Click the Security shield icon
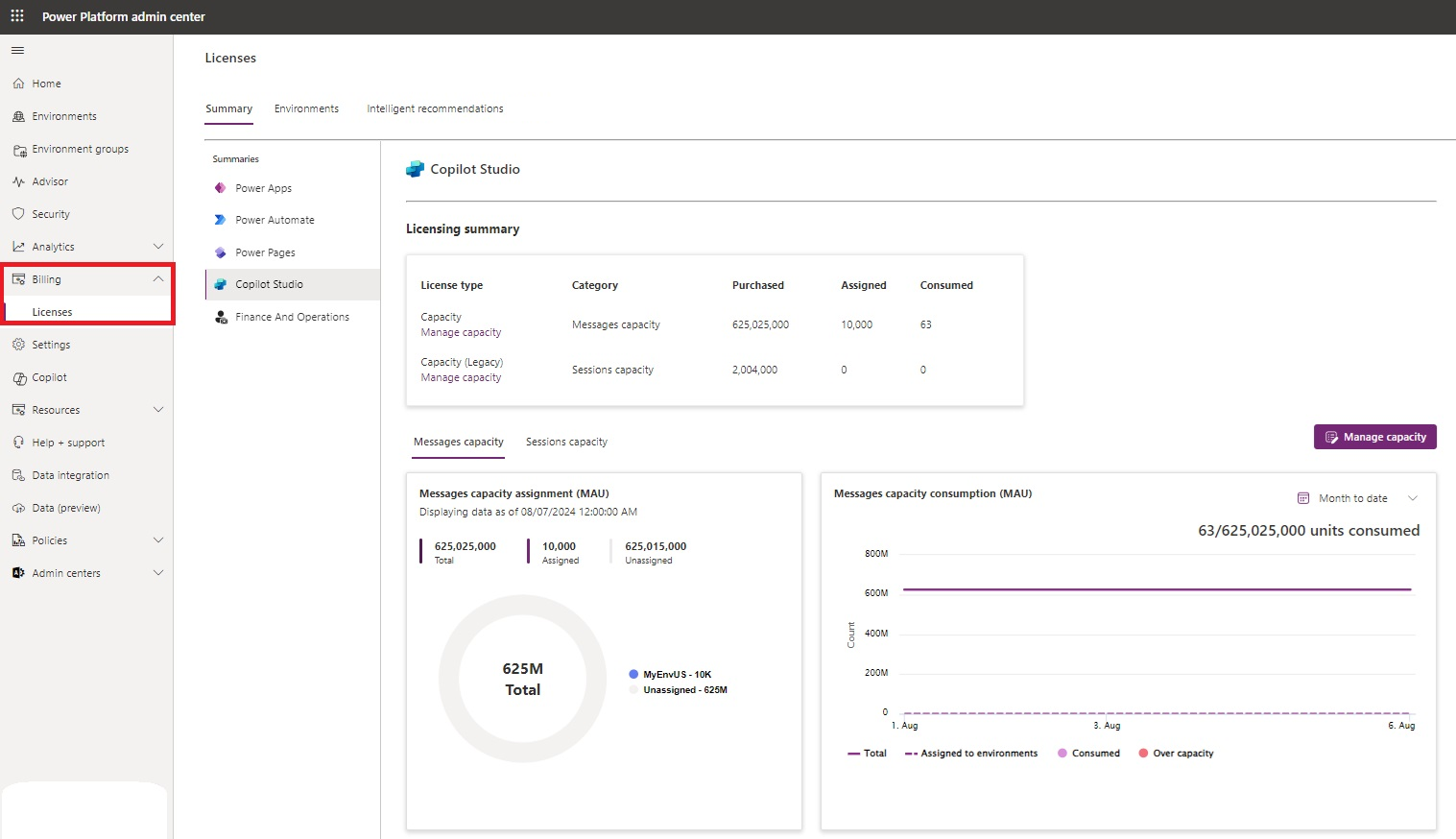Viewport: 1456px width, 839px height. [18, 214]
